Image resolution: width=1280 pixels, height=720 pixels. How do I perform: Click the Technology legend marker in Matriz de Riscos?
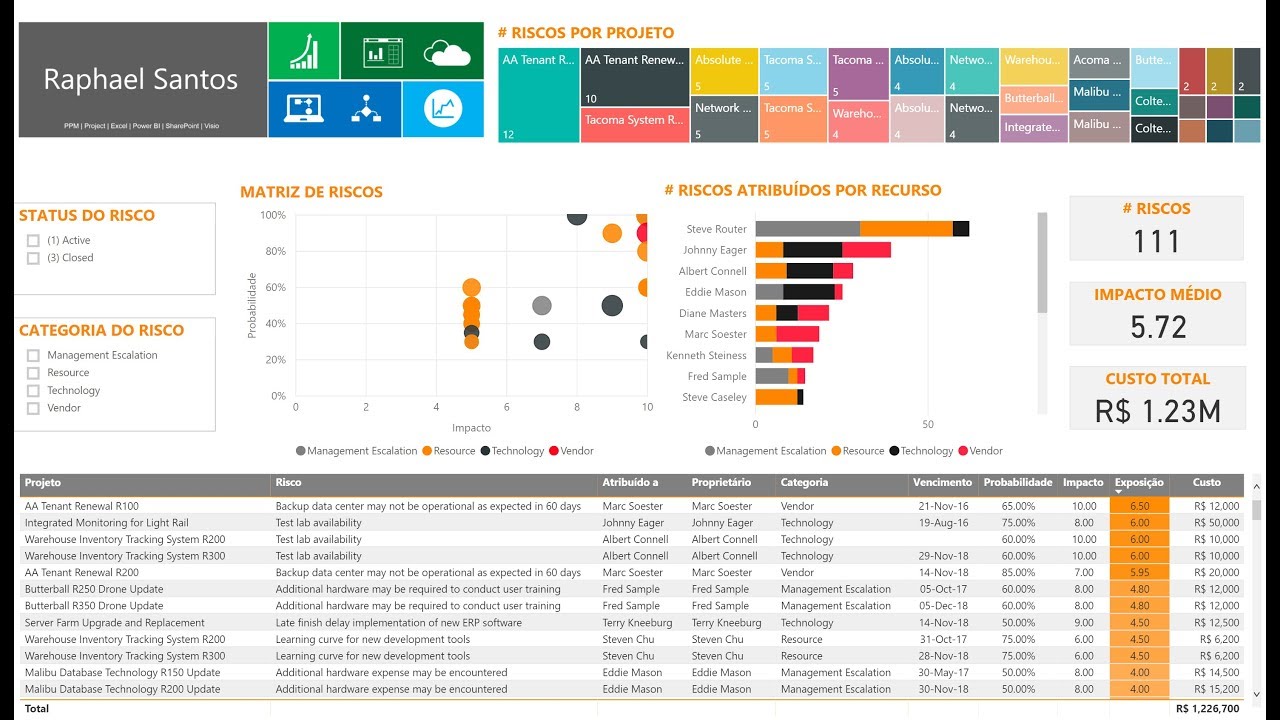coord(486,451)
